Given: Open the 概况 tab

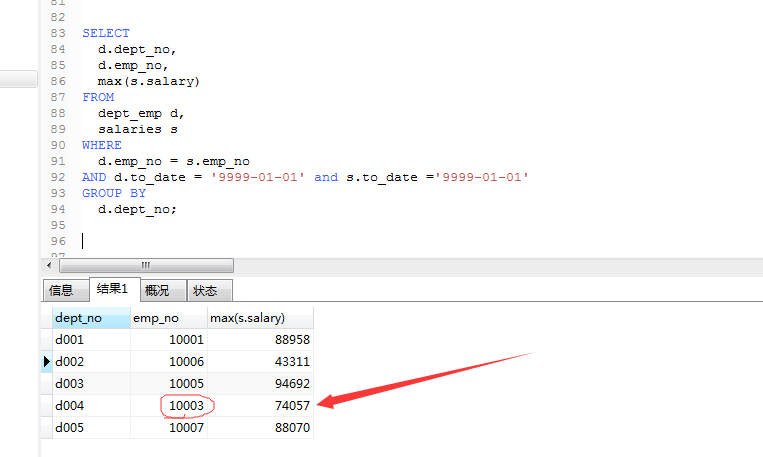Looking at the screenshot, I should [x=164, y=291].
